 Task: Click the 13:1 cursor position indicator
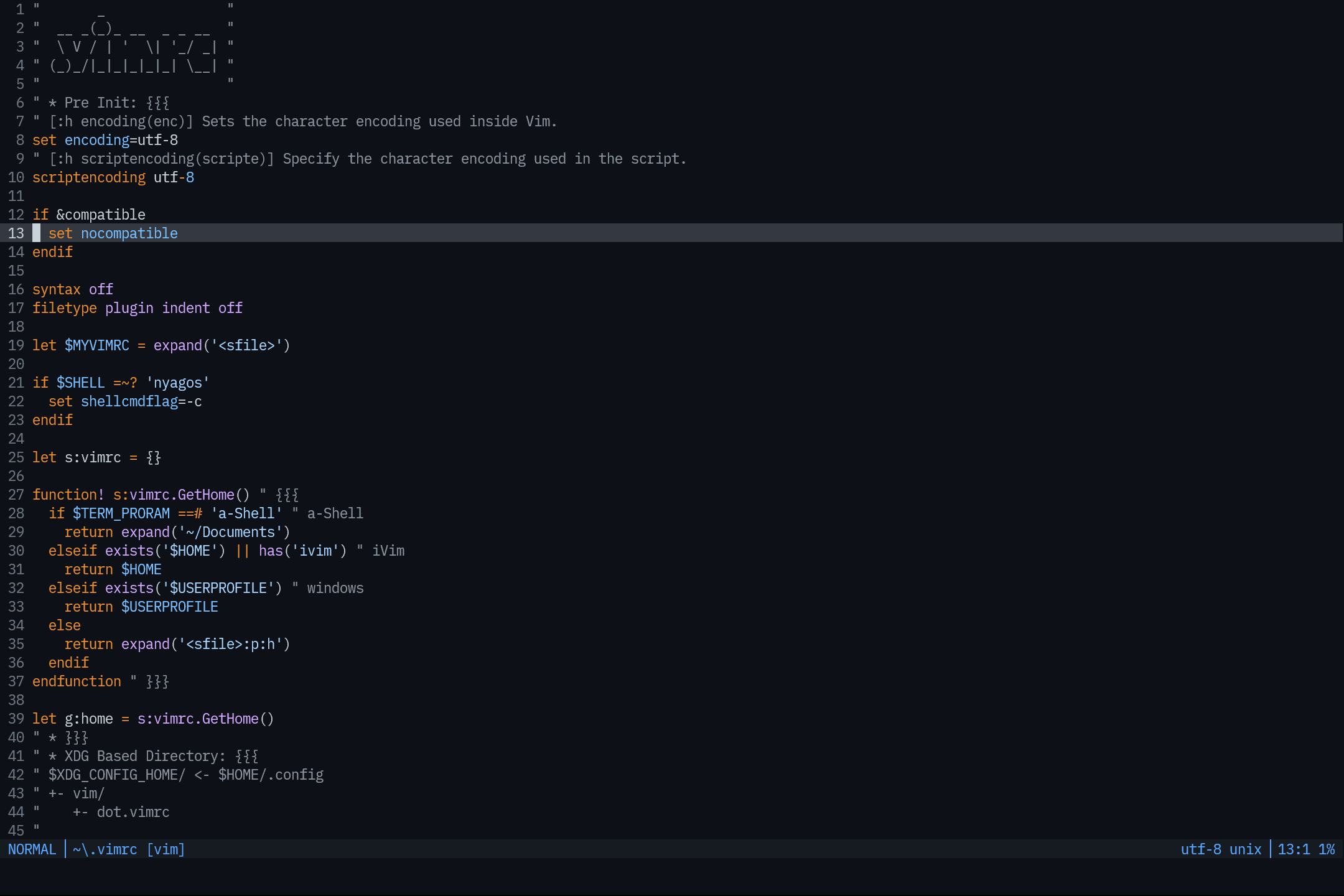(x=1294, y=849)
